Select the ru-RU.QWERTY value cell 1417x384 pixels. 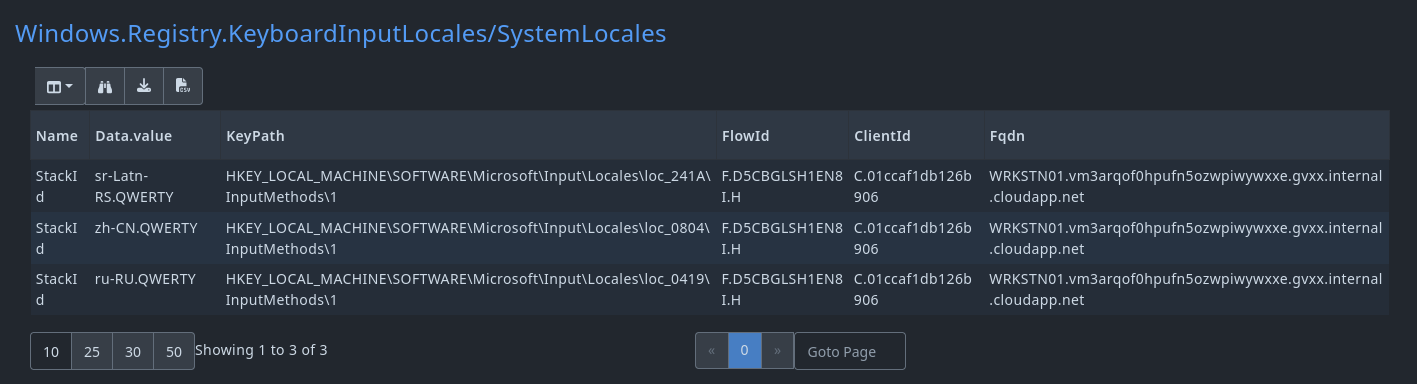(155, 290)
